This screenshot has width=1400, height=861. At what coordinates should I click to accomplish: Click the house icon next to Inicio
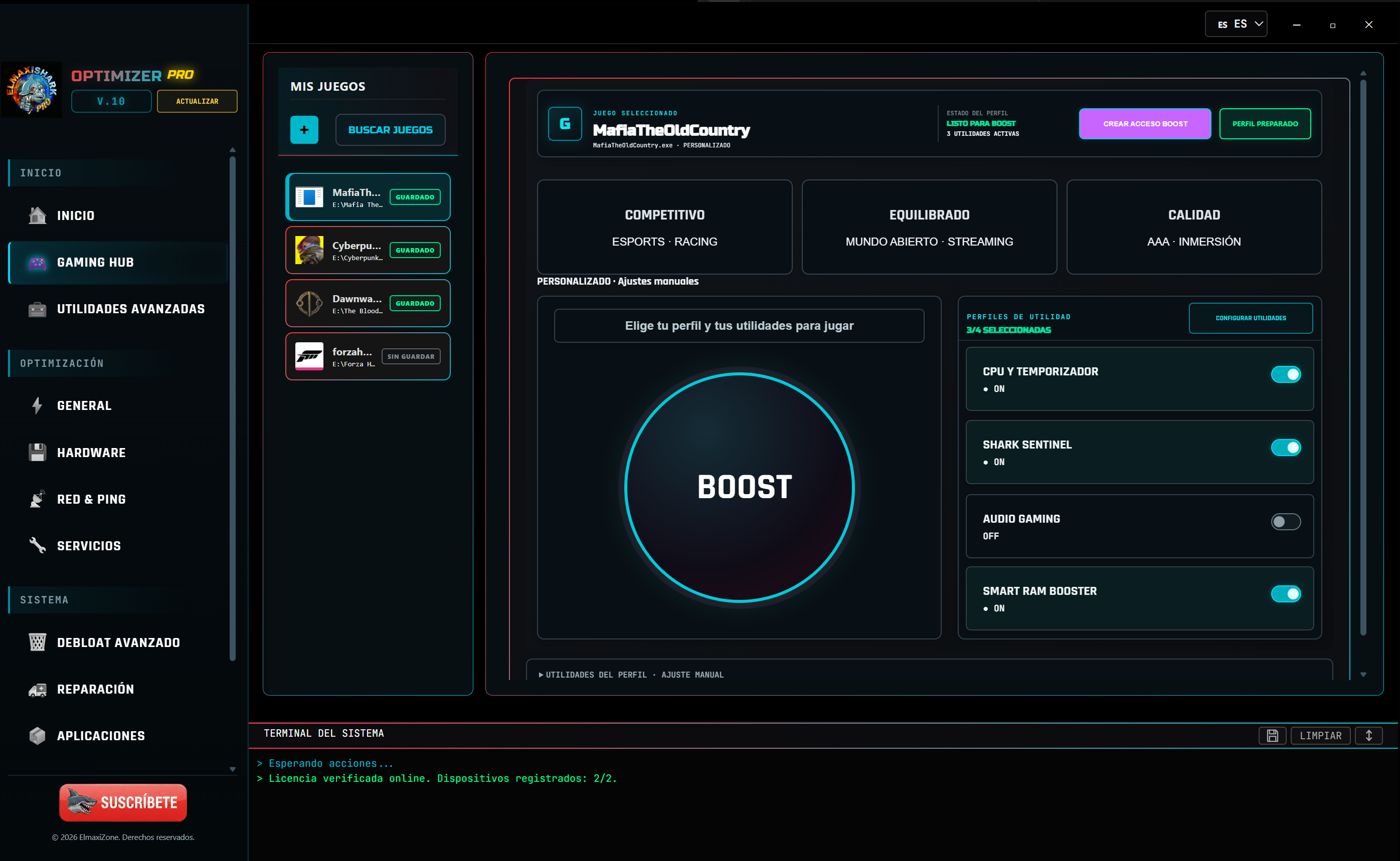point(38,216)
